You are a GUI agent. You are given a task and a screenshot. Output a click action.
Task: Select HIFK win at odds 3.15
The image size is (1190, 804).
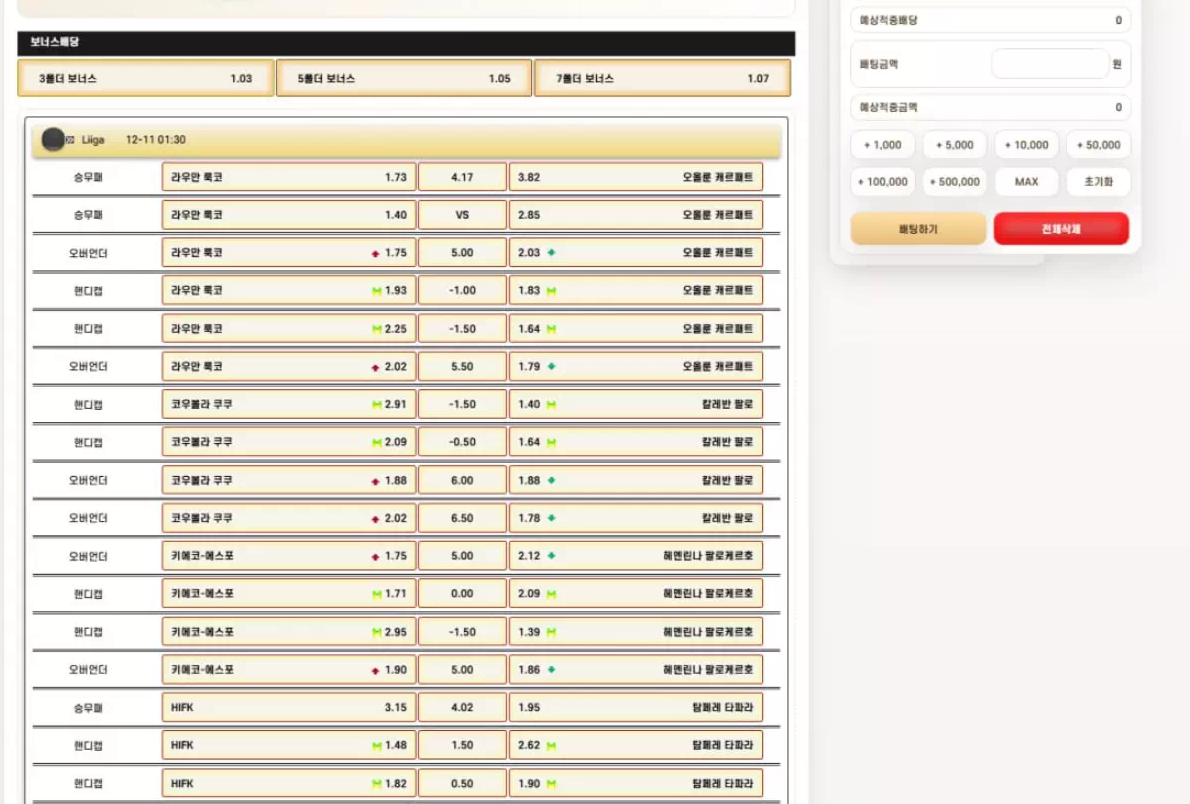[x=289, y=708]
